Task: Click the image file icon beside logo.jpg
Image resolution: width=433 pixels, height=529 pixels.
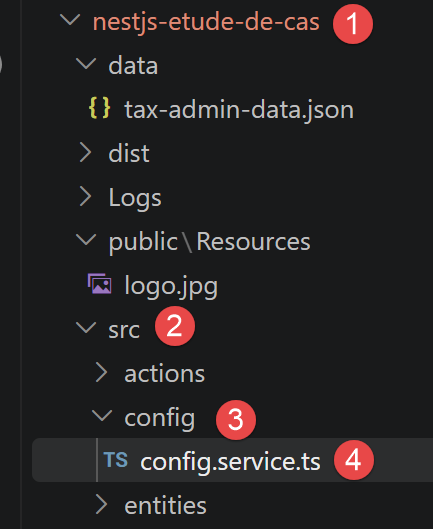Action: tap(100, 284)
